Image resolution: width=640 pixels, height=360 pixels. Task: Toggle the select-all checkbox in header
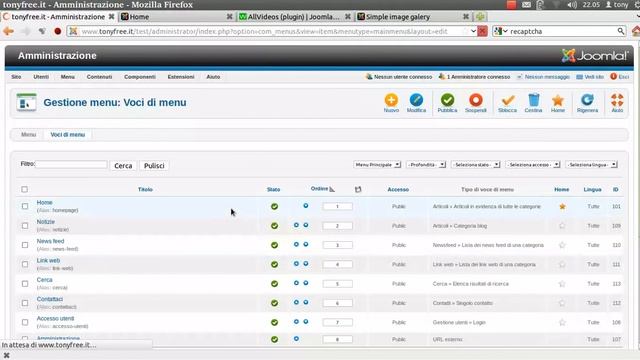[x=24, y=189]
